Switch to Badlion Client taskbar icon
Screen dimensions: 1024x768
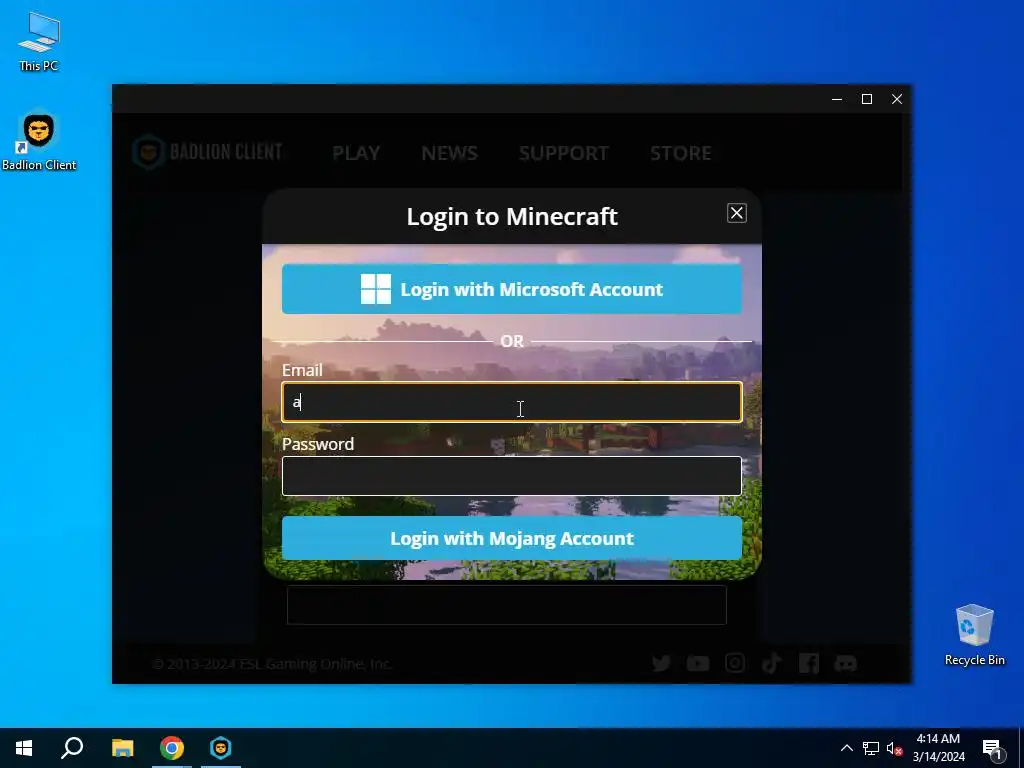pos(221,748)
